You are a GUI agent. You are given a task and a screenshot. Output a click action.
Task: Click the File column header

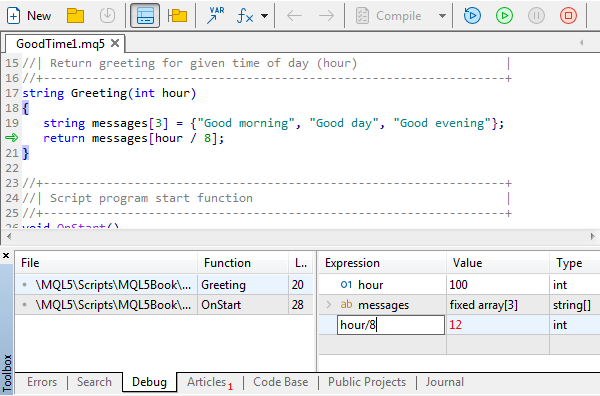(x=106, y=263)
